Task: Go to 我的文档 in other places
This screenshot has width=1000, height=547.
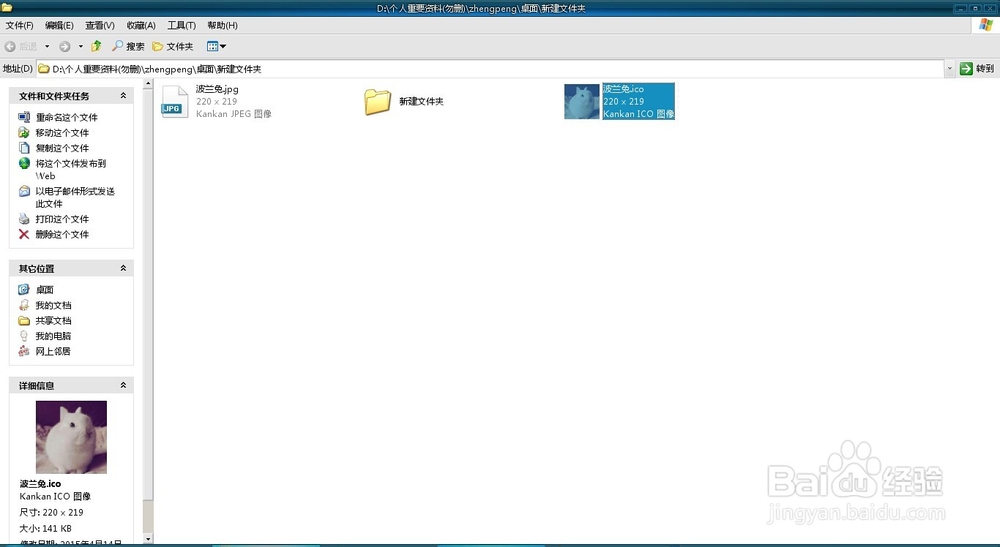Action: pos(53,305)
